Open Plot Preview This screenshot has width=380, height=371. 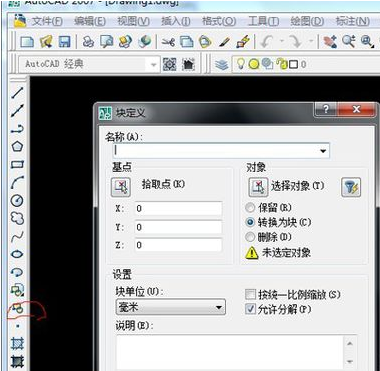pyautogui.click(x=107, y=42)
